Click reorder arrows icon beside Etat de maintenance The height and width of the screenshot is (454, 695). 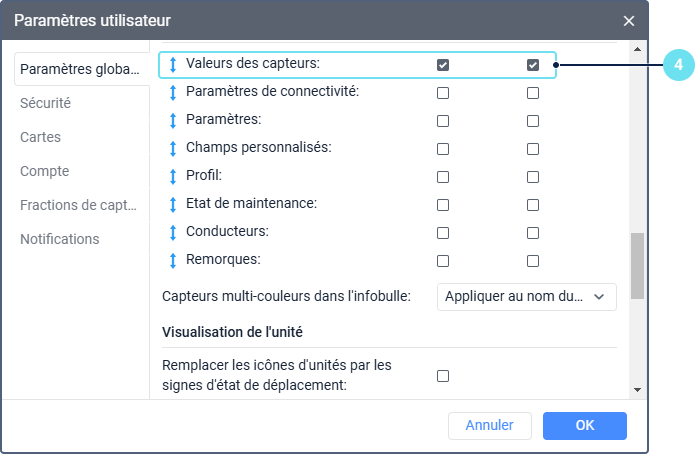(x=173, y=205)
